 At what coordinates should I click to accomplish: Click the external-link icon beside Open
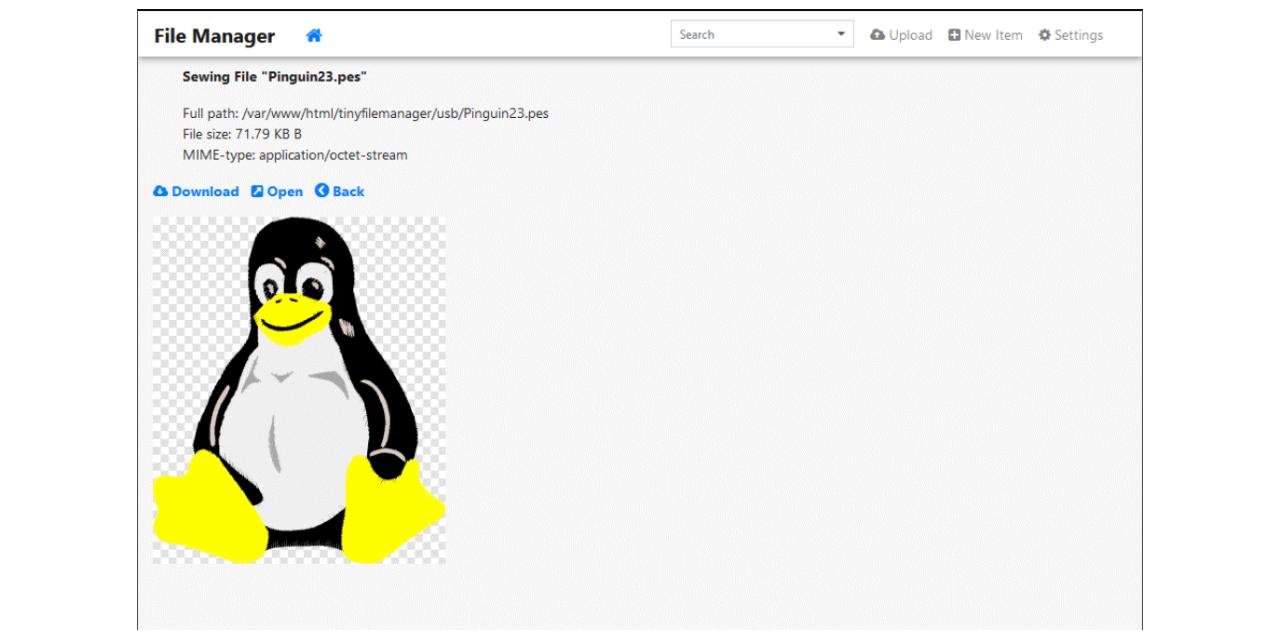pyautogui.click(x=257, y=191)
